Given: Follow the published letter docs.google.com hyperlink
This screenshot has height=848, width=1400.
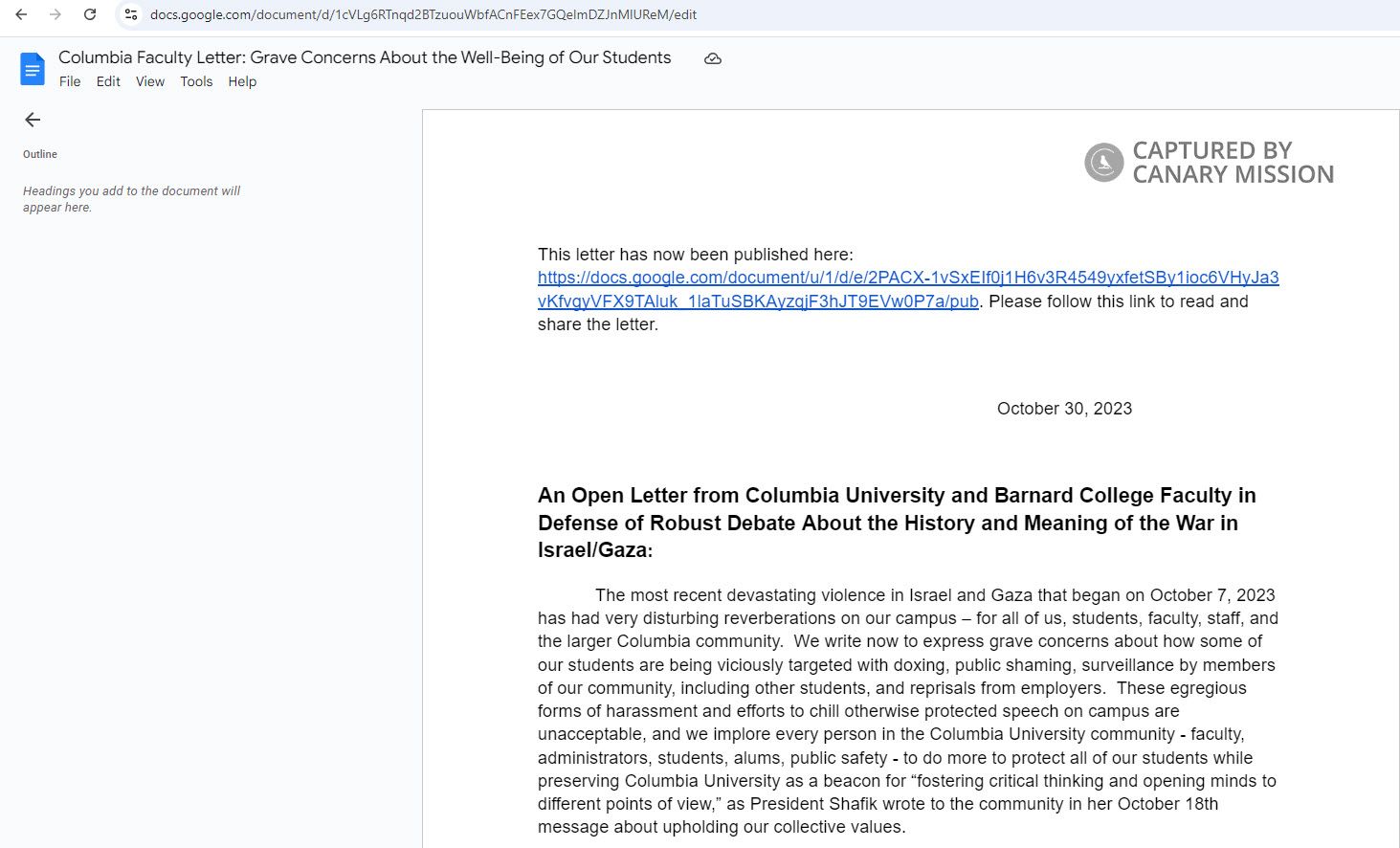Looking at the screenshot, I should (x=907, y=278).
